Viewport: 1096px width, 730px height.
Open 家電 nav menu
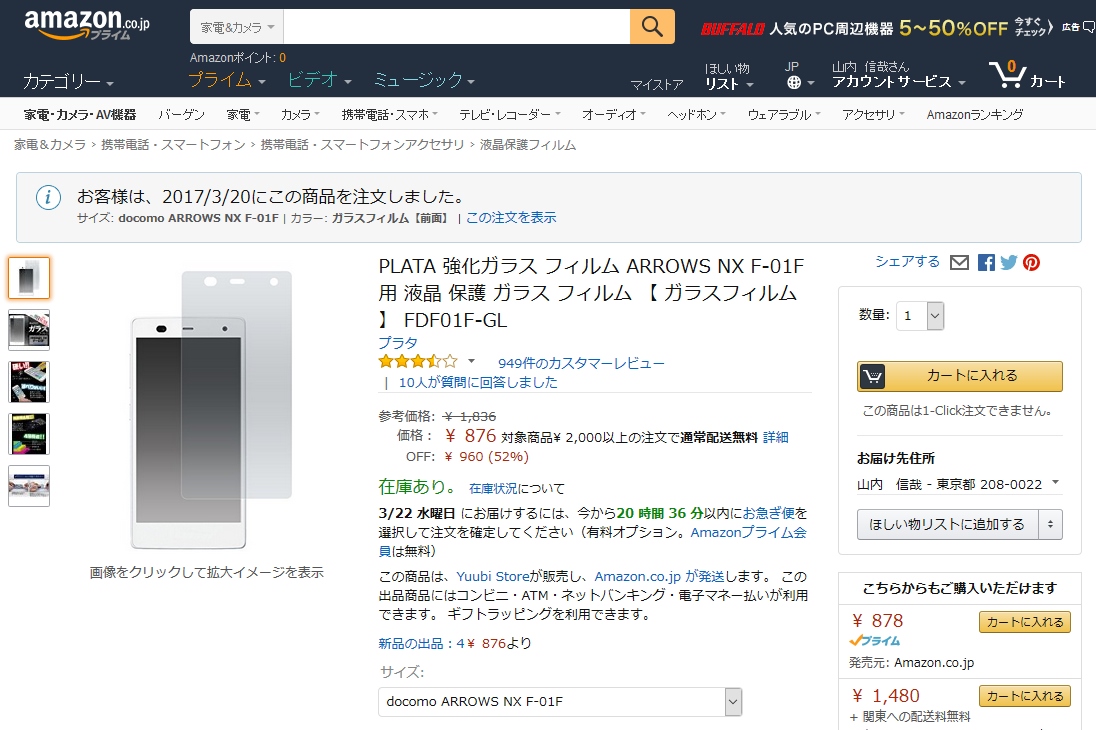[243, 115]
